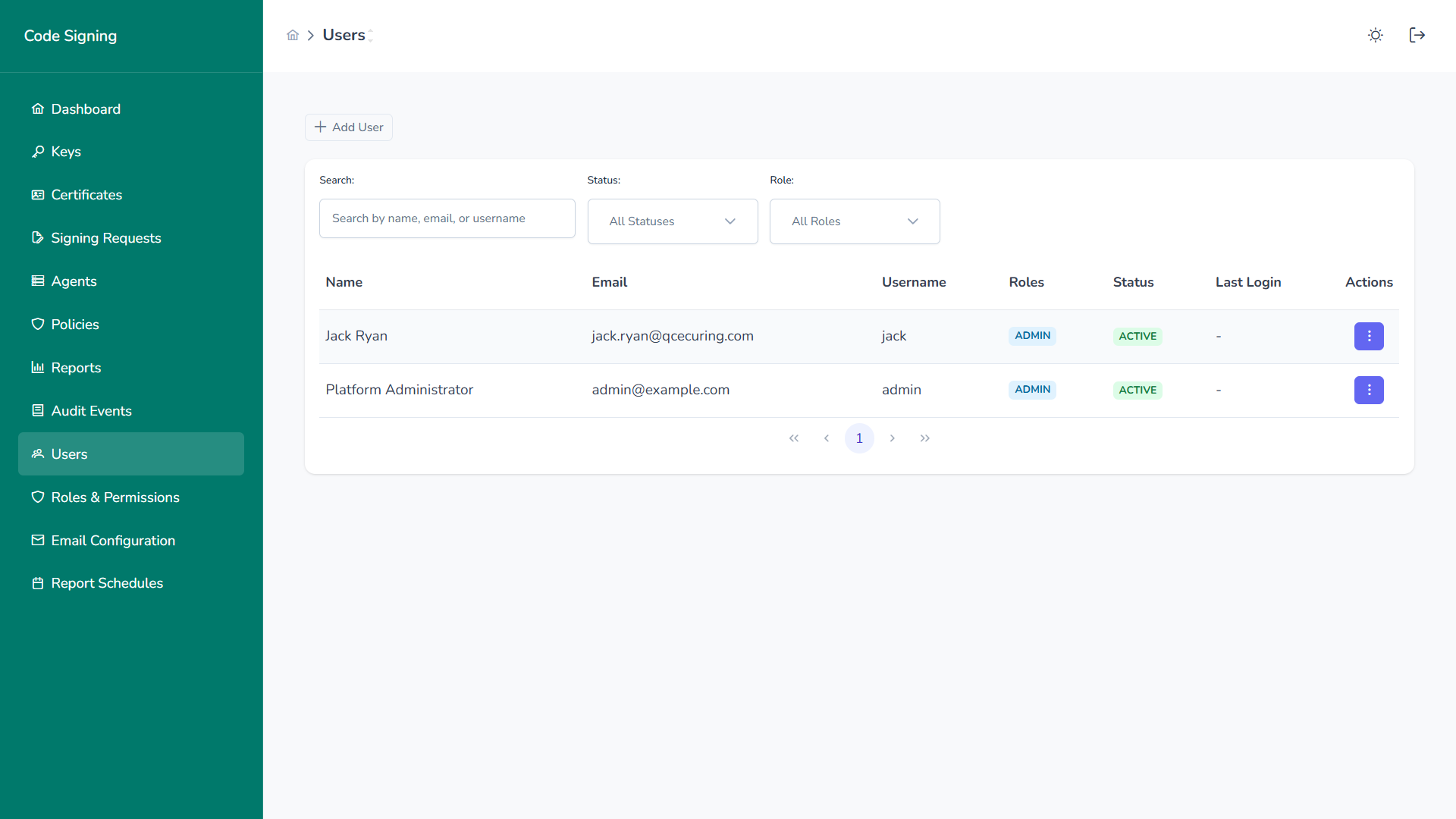Open actions menu for Jack Ryan
Viewport: 1456px width, 819px height.
(x=1368, y=336)
